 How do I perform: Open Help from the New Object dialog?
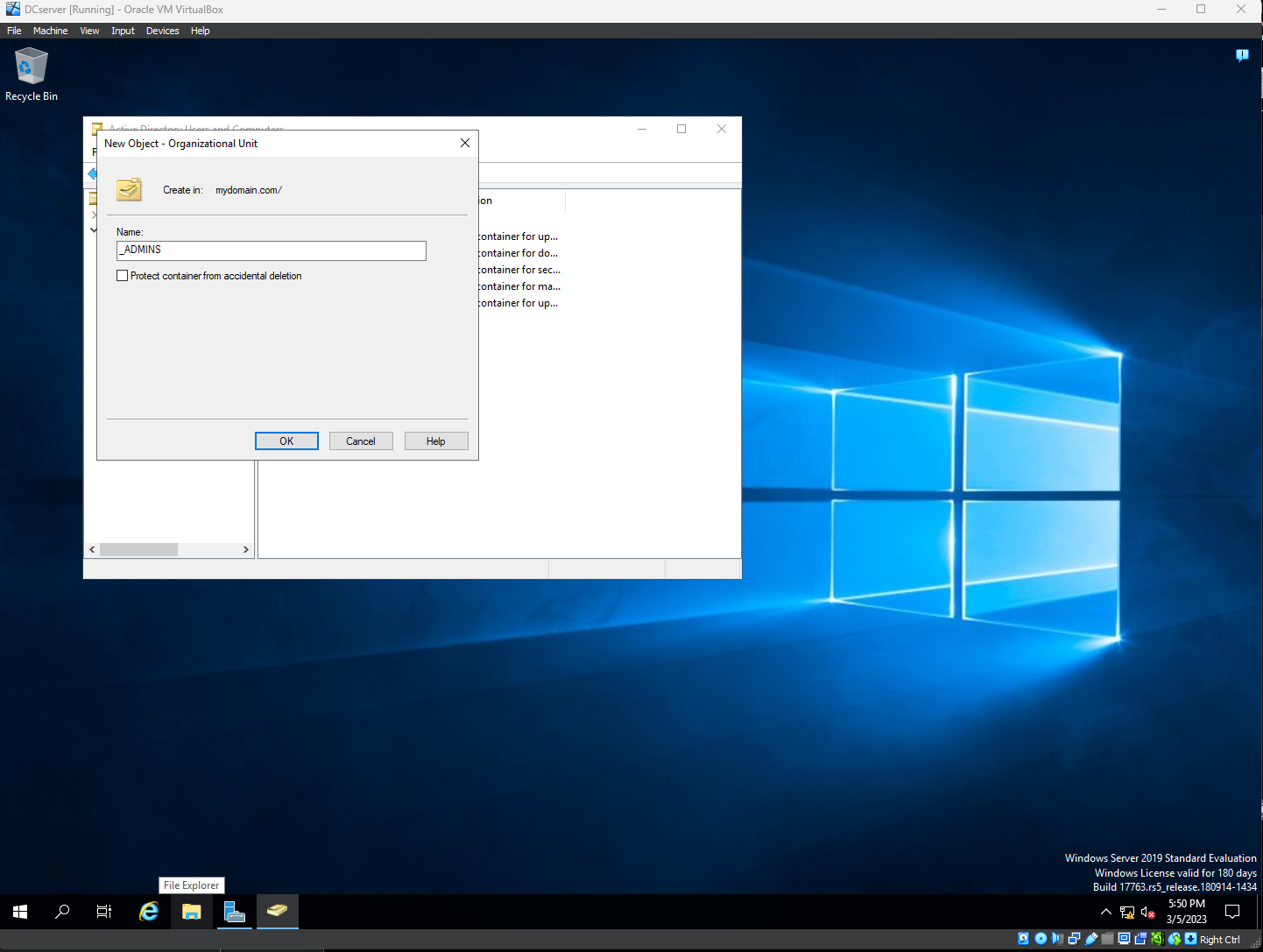[435, 441]
